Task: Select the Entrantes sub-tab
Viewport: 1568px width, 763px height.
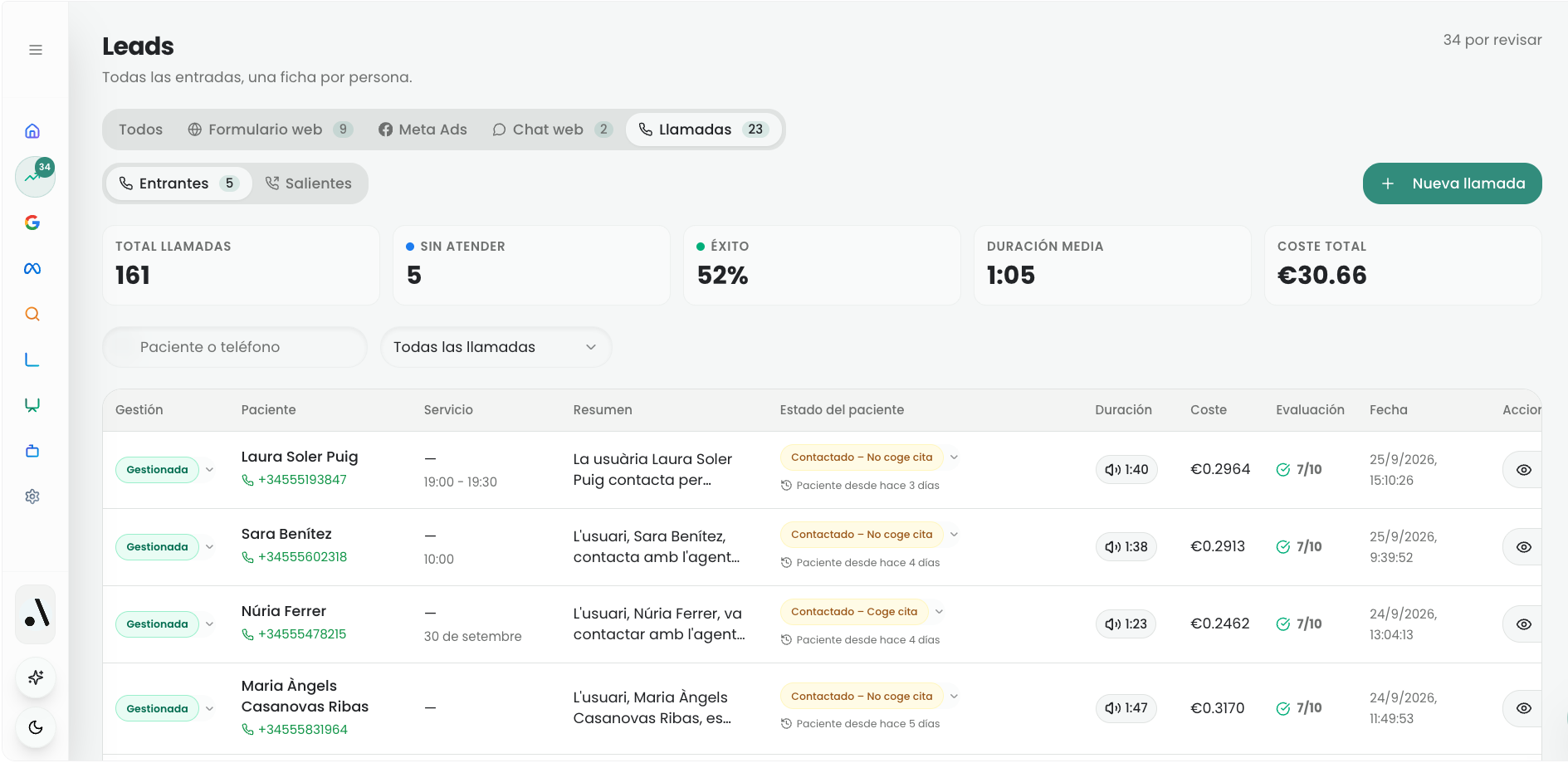Action: (x=179, y=183)
